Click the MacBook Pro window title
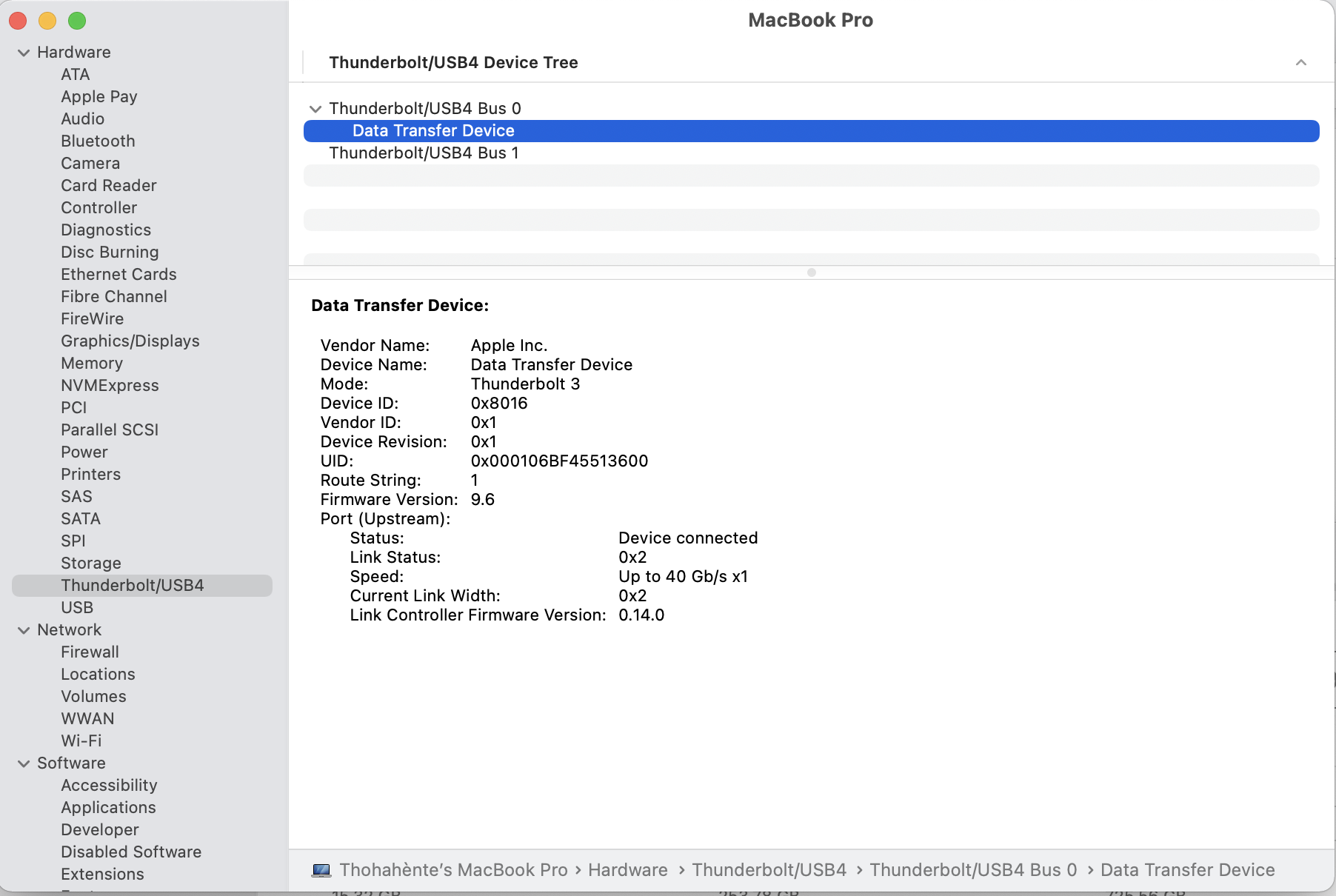1336x896 pixels. click(811, 20)
